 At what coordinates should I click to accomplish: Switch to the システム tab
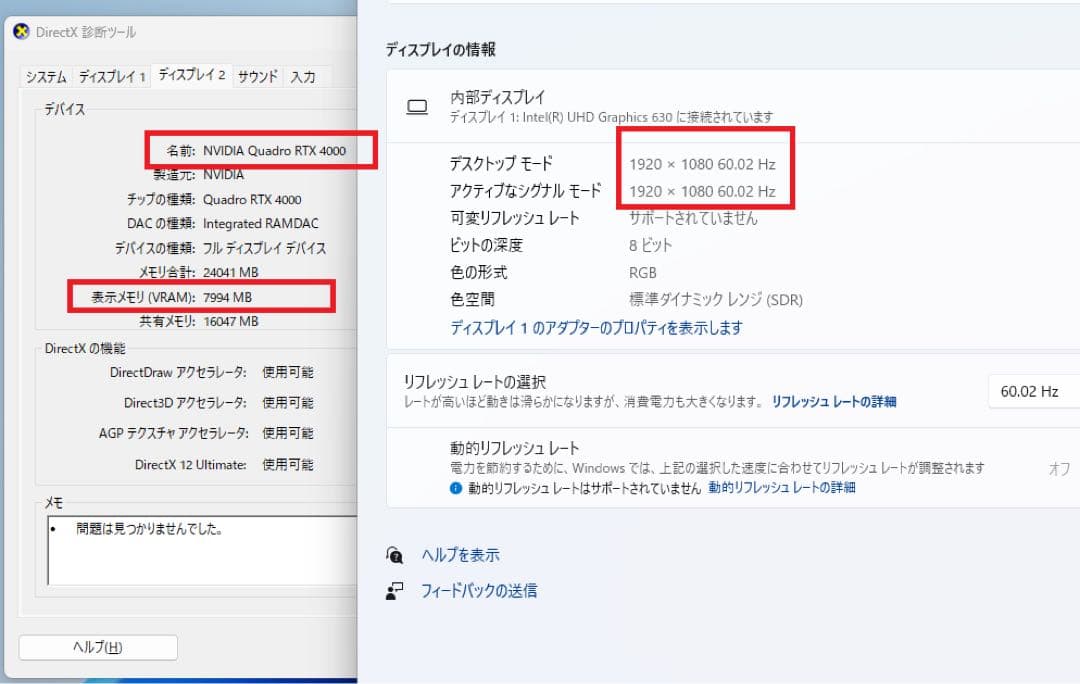click(45, 75)
